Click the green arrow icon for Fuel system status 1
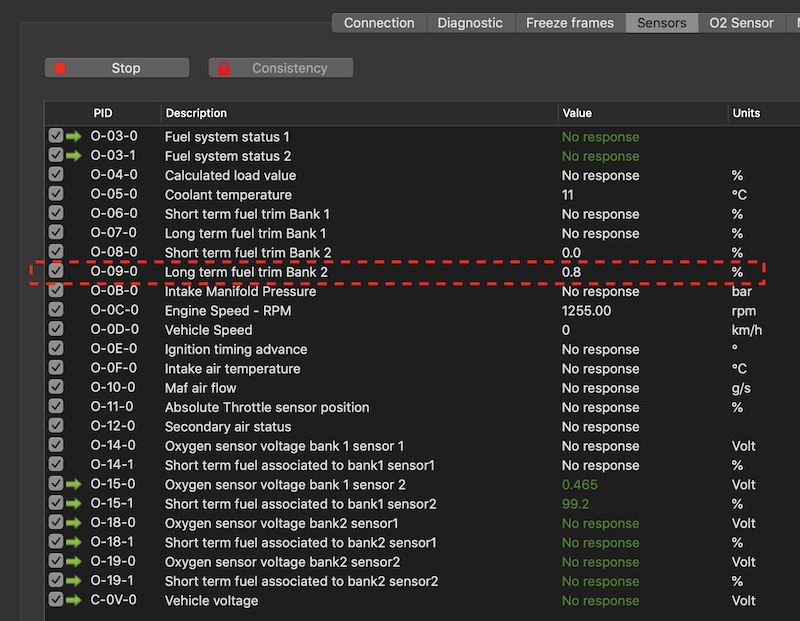This screenshot has height=621, width=800. (73, 137)
